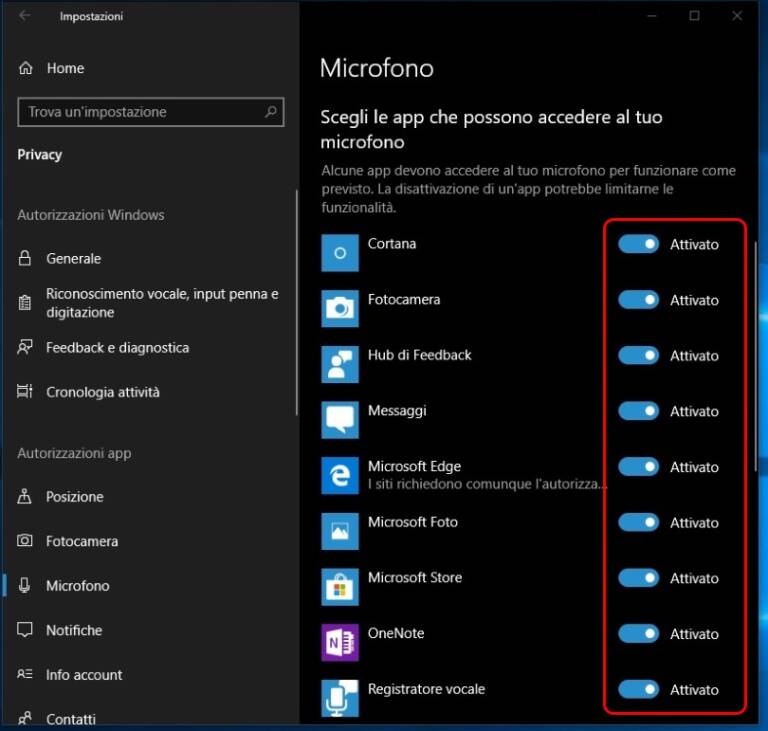Turn off Cortana microphone access

click(x=638, y=244)
